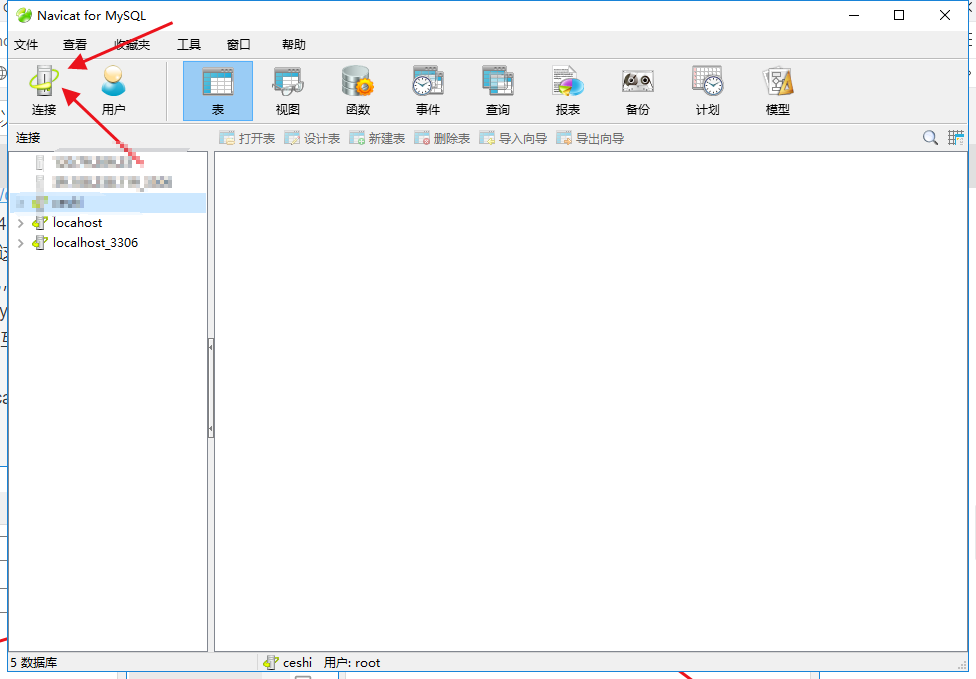Click the grid view mode icon

pos(956,138)
